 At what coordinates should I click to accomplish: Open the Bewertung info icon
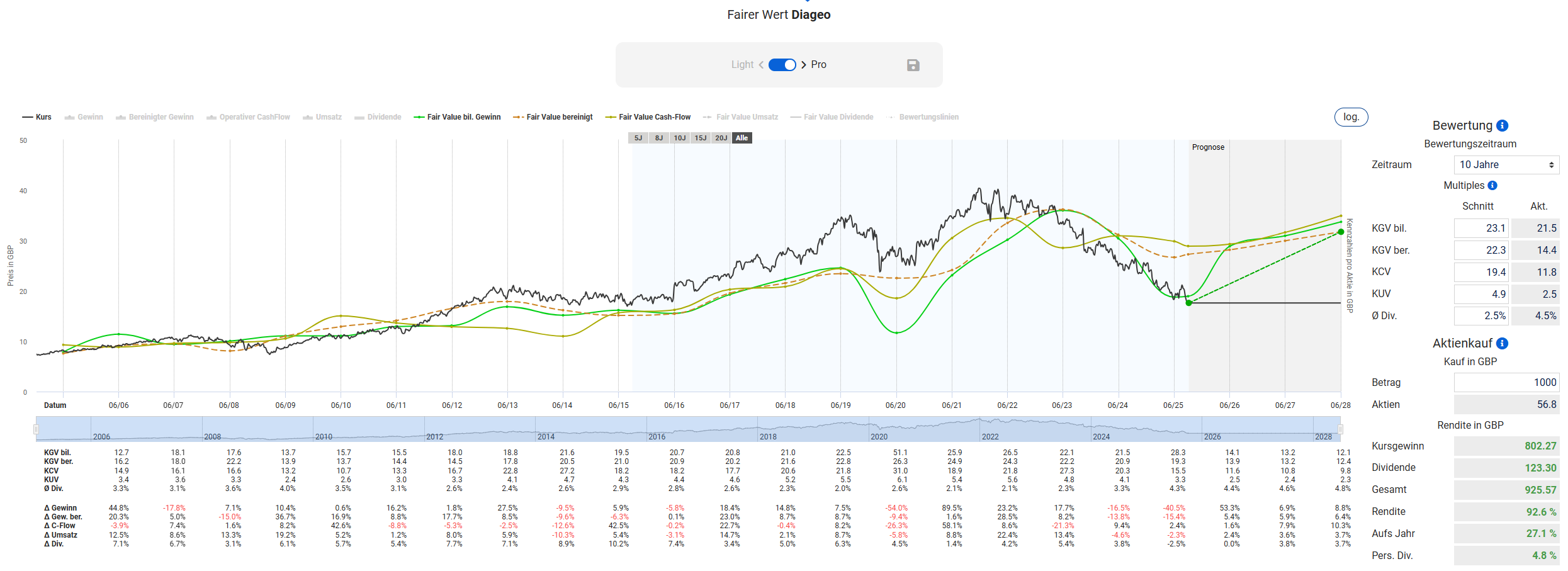click(x=1502, y=125)
